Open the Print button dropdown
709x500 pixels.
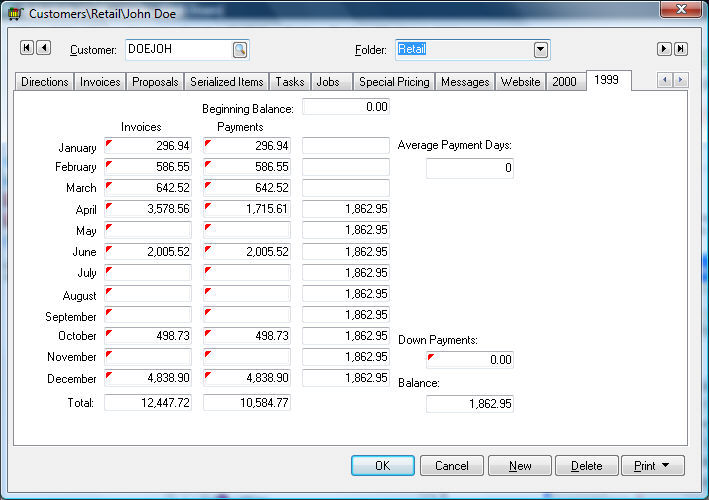[x=654, y=465]
